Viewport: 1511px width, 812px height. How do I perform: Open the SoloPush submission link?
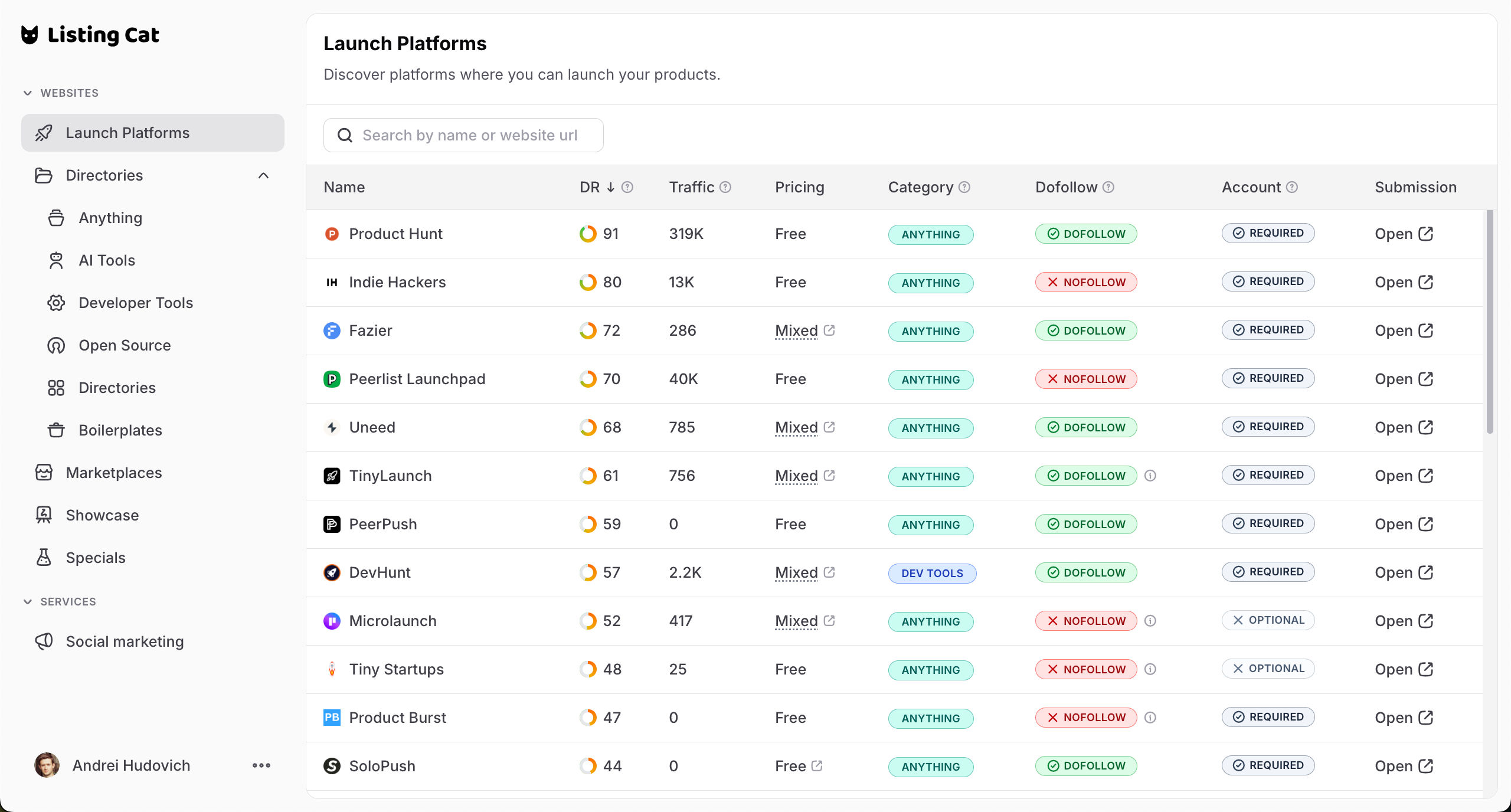(1404, 767)
